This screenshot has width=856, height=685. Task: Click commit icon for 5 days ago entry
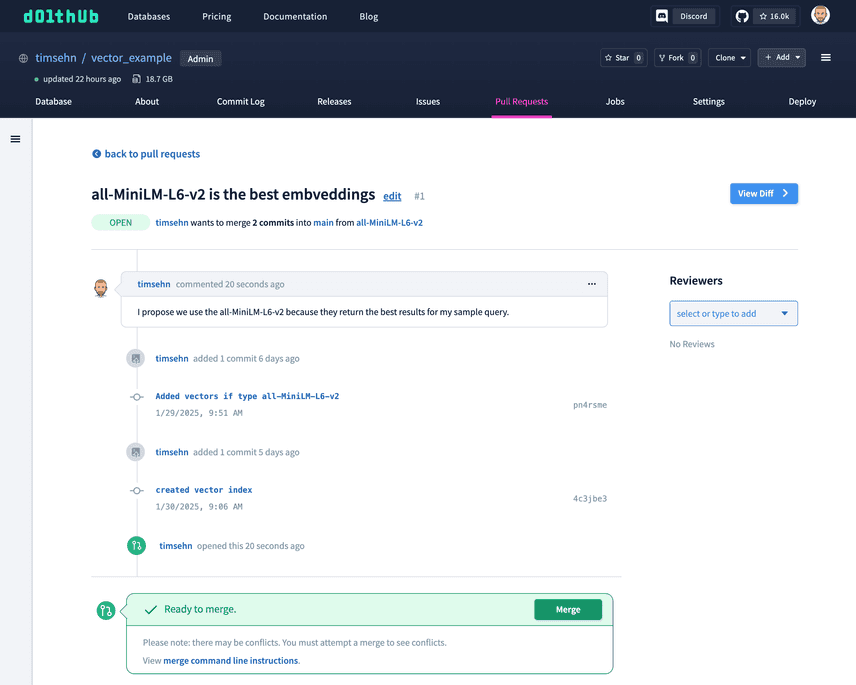(135, 452)
